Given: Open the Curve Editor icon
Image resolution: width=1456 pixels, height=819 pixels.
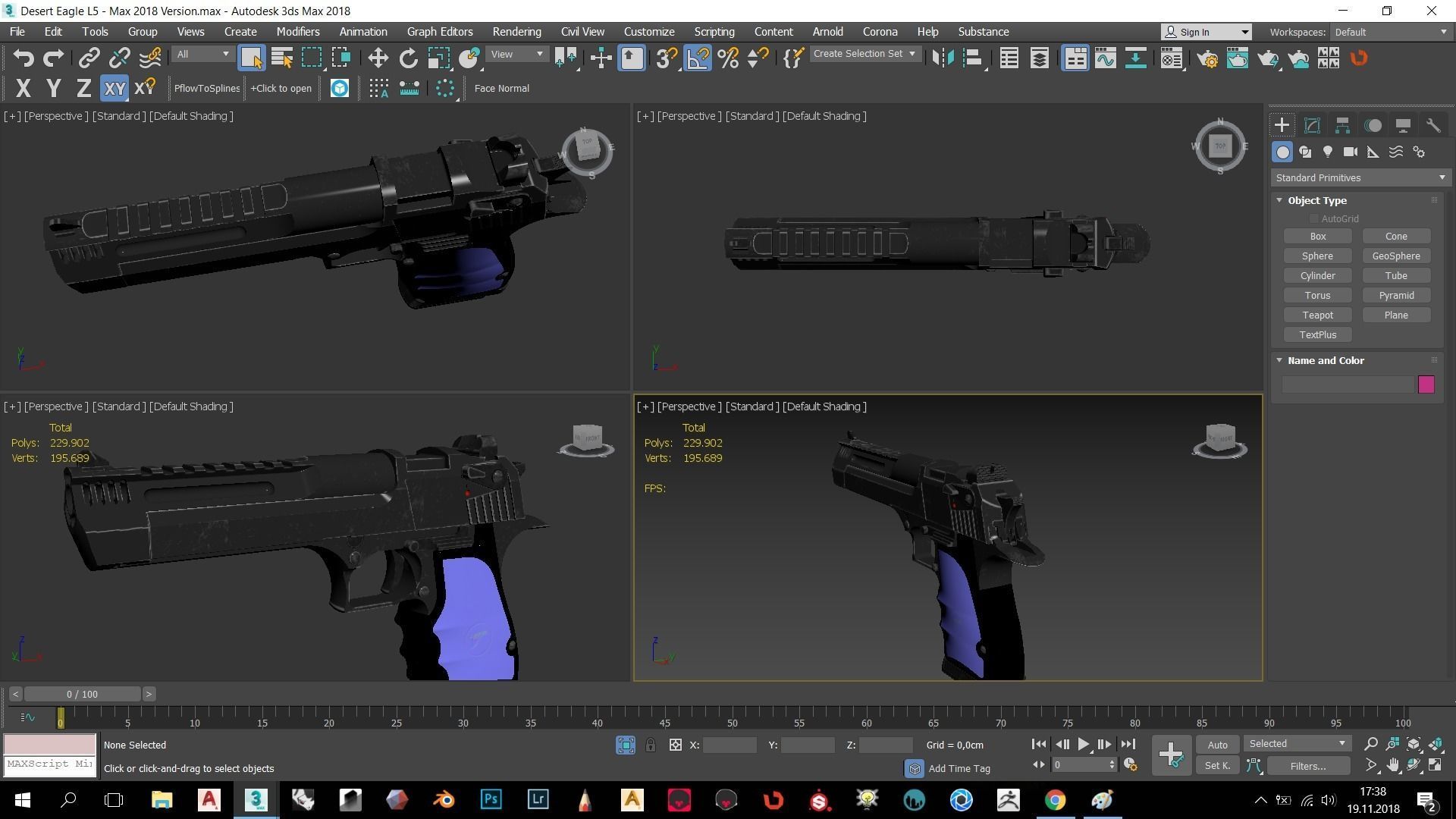Looking at the screenshot, I should click(1105, 58).
